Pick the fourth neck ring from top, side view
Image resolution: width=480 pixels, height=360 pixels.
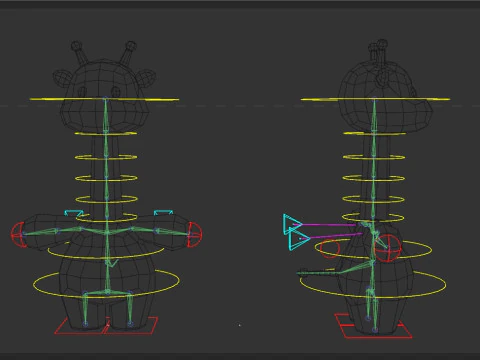click(x=374, y=199)
